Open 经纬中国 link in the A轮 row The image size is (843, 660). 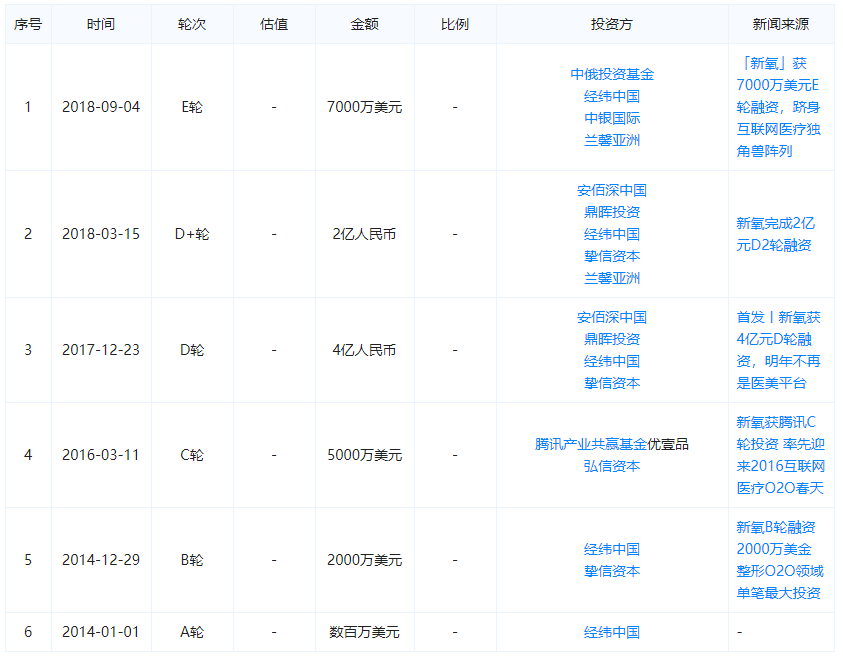pyautogui.click(x=612, y=632)
